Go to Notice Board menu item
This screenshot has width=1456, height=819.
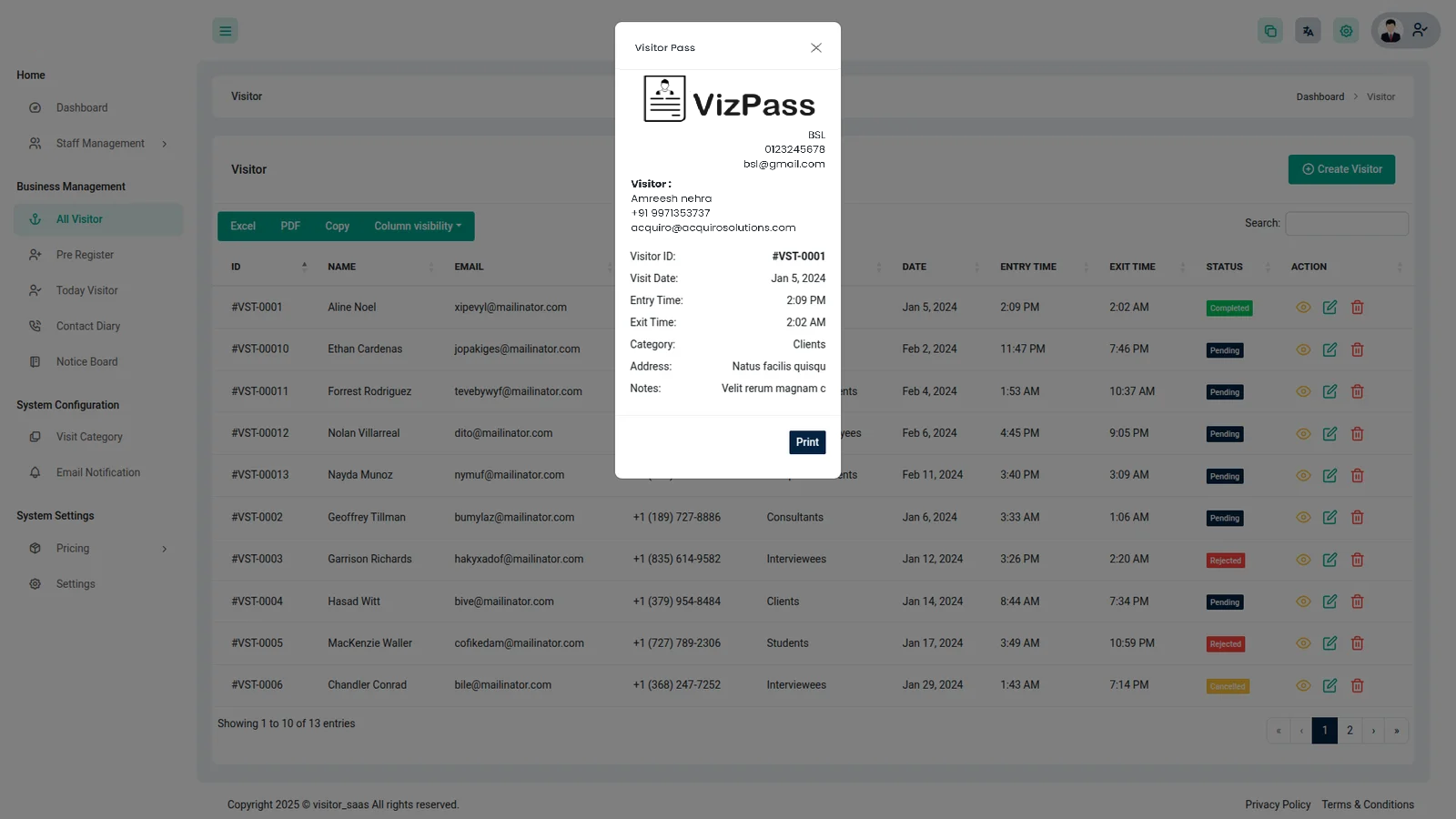pos(86,362)
